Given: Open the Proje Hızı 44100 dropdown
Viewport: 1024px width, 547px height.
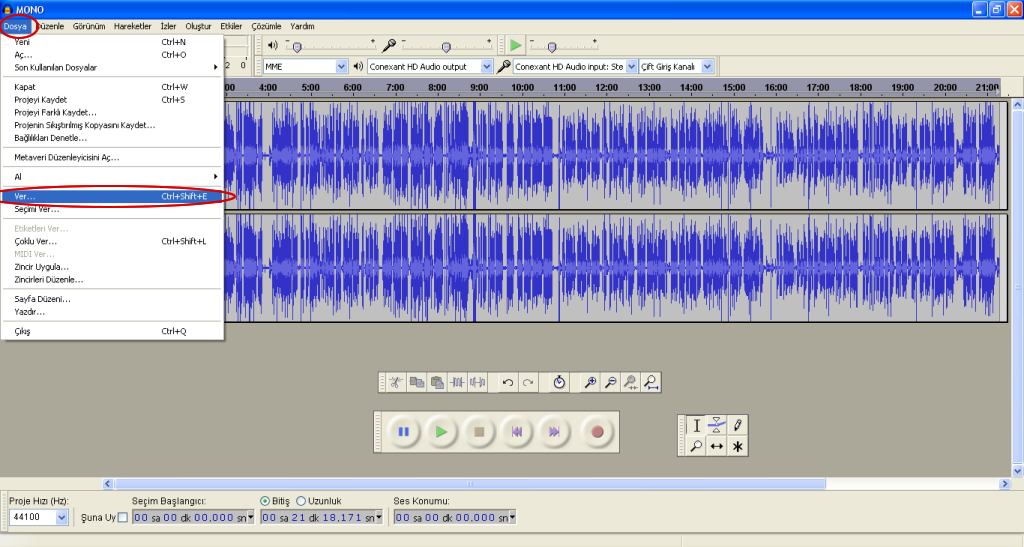Looking at the screenshot, I should point(61,518).
